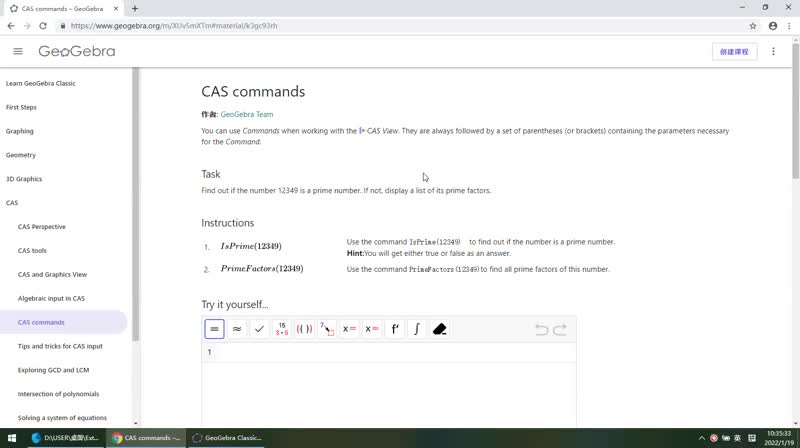Select the Expand parentheses tool
800x448 pixels.
(x=304, y=329)
